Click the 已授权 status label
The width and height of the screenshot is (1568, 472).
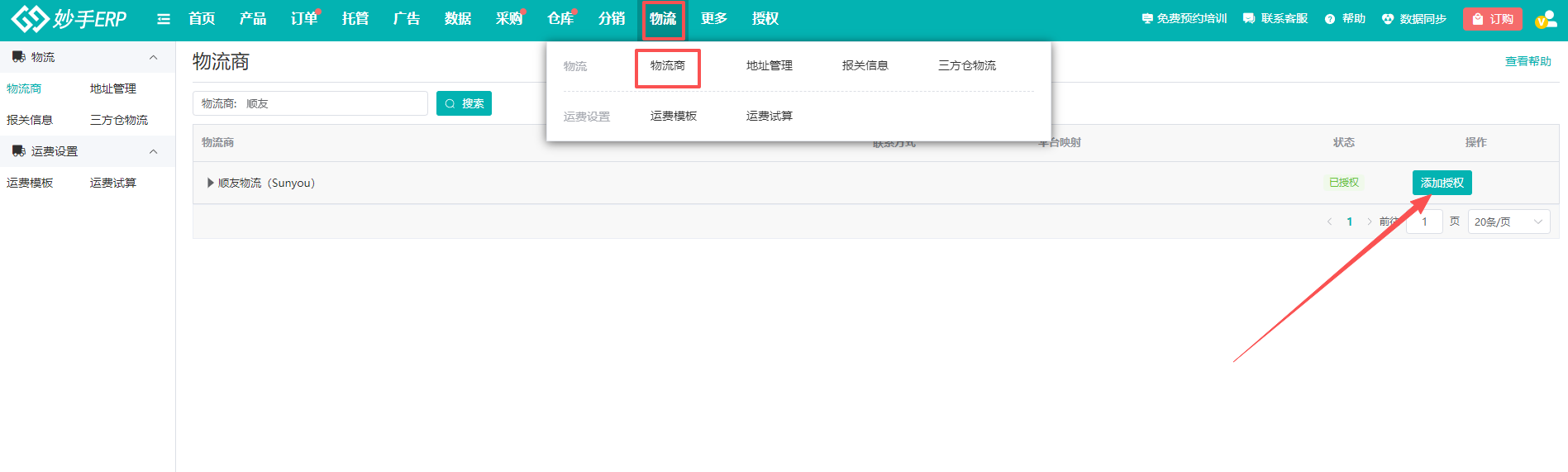coord(1344,183)
